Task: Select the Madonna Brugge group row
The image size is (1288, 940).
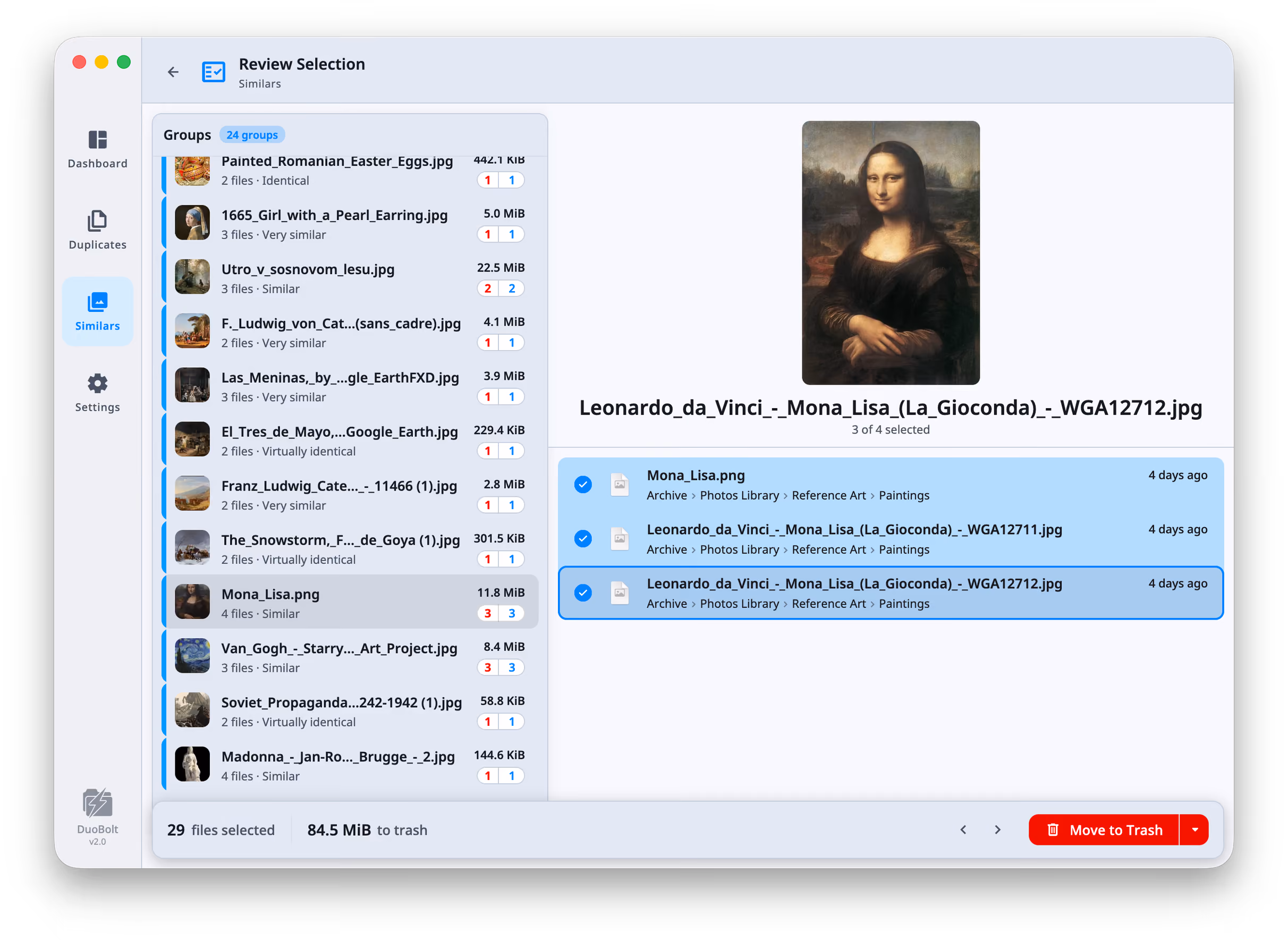Action: tap(350, 765)
